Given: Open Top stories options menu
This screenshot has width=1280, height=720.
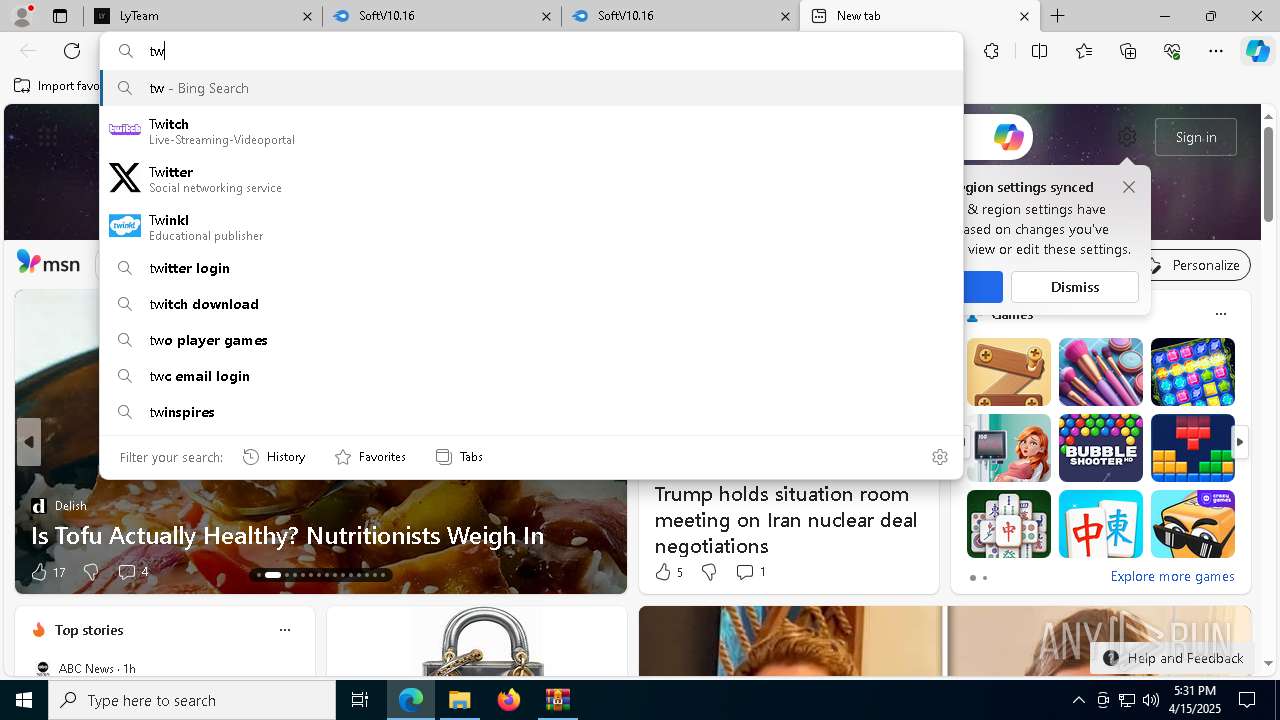Looking at the screenshot, I should (285, 630).
